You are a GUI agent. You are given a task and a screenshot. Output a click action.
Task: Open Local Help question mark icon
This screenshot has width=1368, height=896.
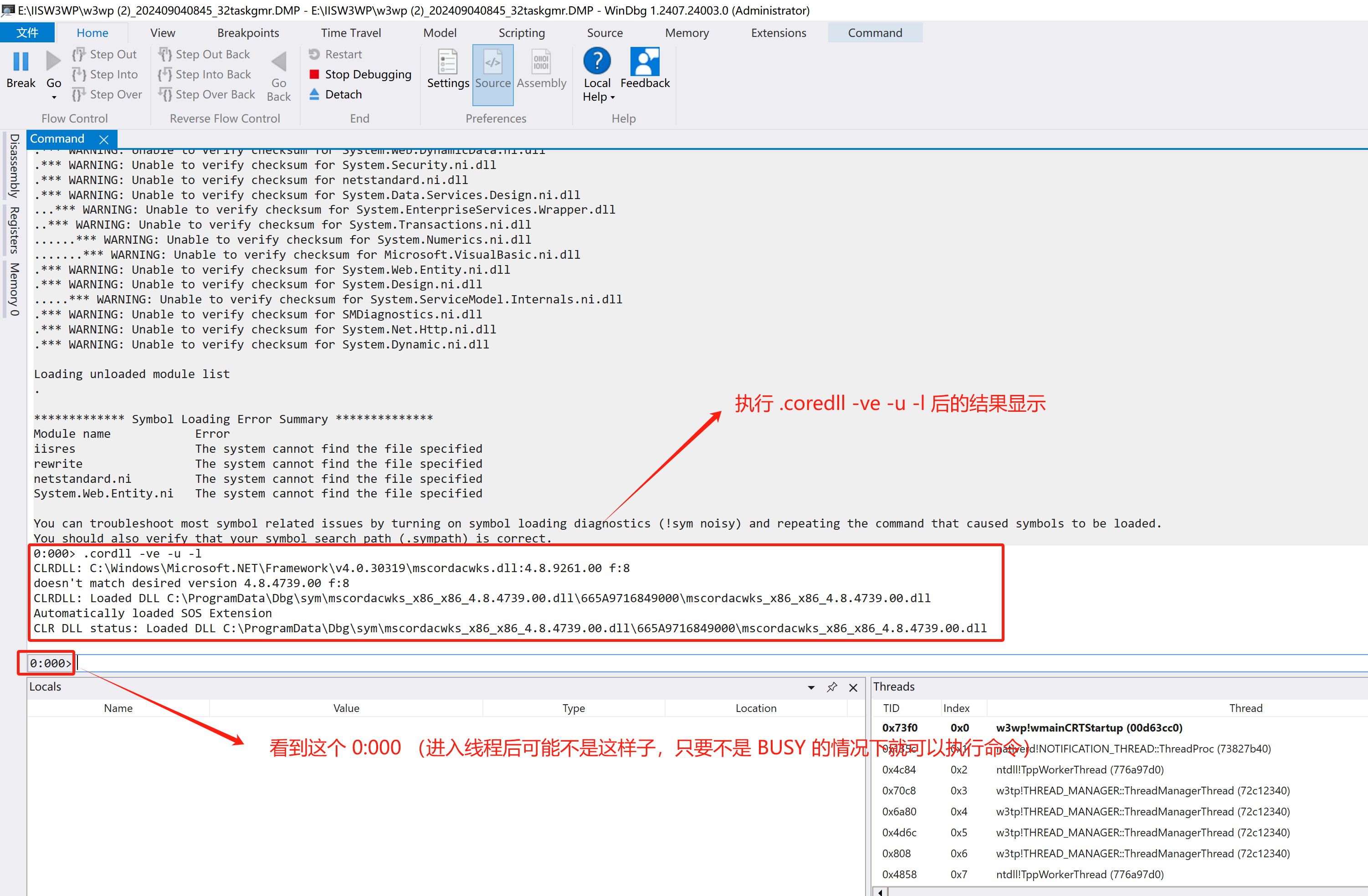(597, 61)
